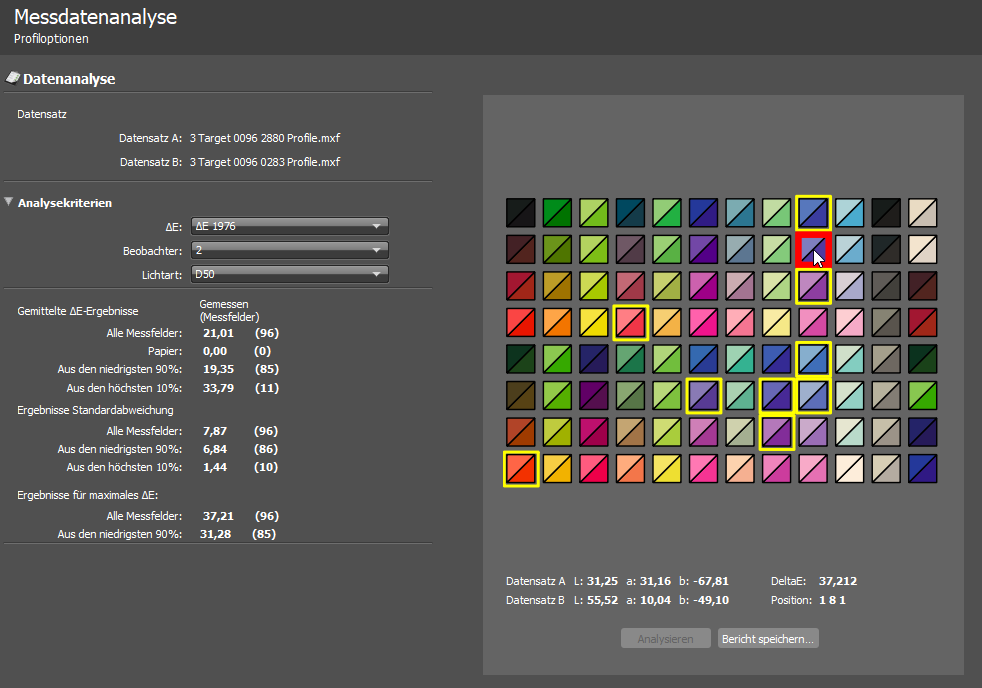Select the red-highlighted violet patch
The image size is (982, 688).
click(812, 248)
